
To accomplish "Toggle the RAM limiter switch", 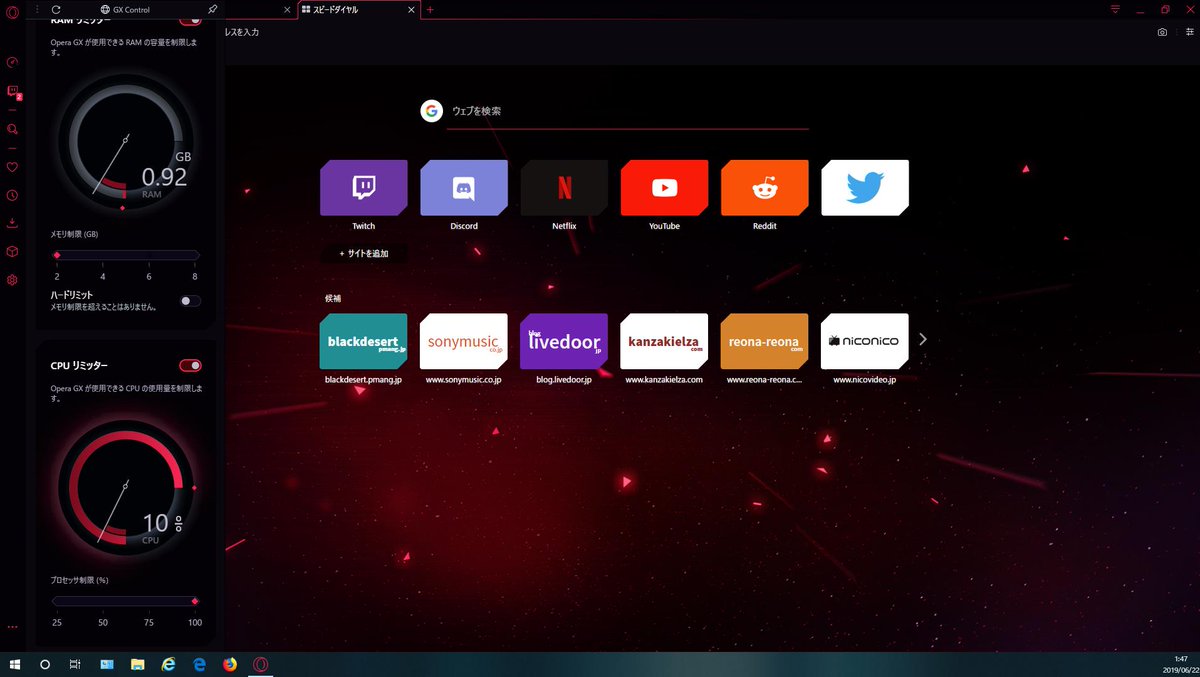I will pyautogui.click(x=190, y=20).
